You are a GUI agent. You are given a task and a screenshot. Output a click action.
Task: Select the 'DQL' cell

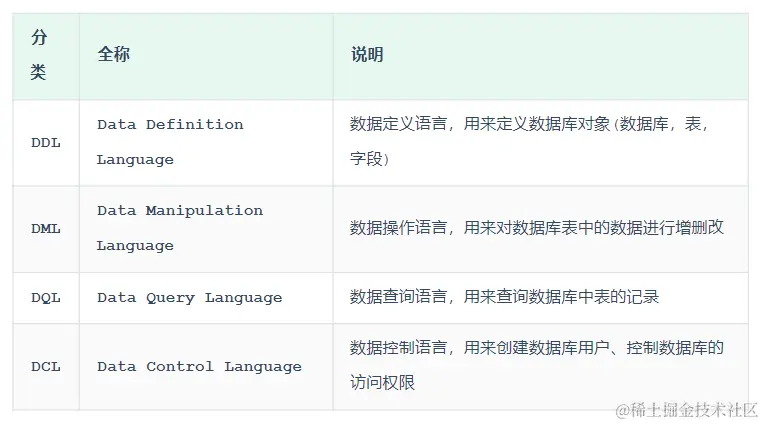(46, 298)
